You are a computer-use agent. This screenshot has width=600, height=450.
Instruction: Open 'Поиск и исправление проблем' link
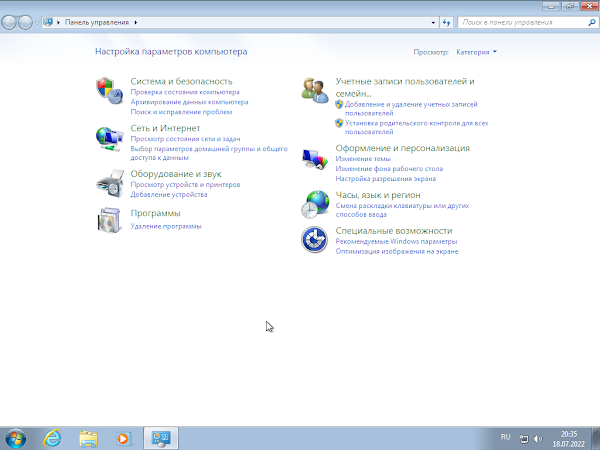pyautogui.click(x=181, y=112)
